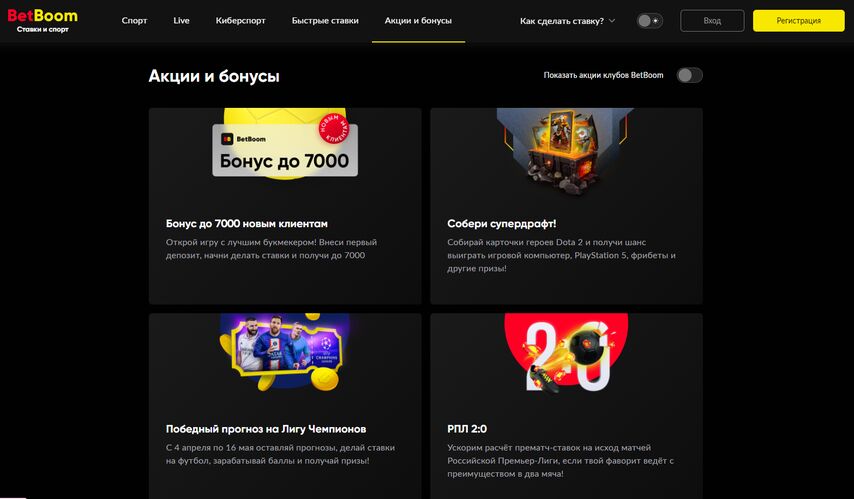
Task: Open 'Бонус до 7000 новым клиентам' title
Action: 247,223
